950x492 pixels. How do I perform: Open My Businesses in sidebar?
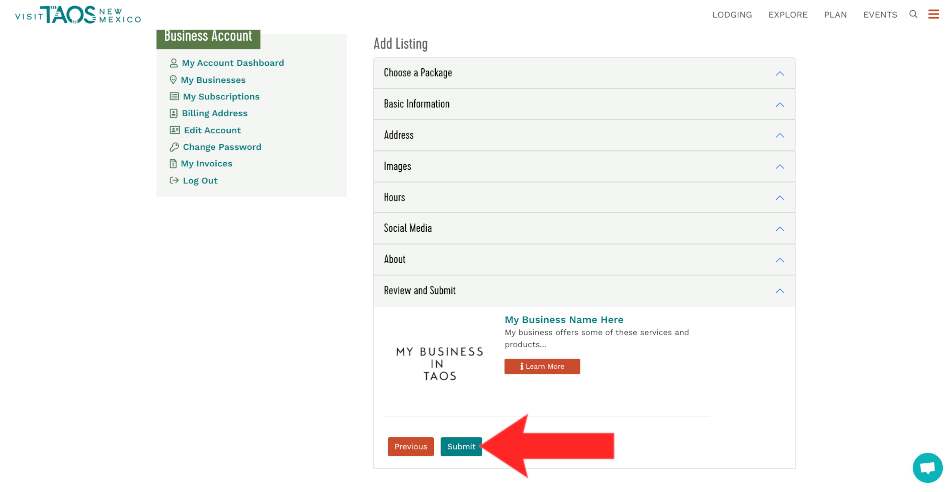tap(212, 80)
